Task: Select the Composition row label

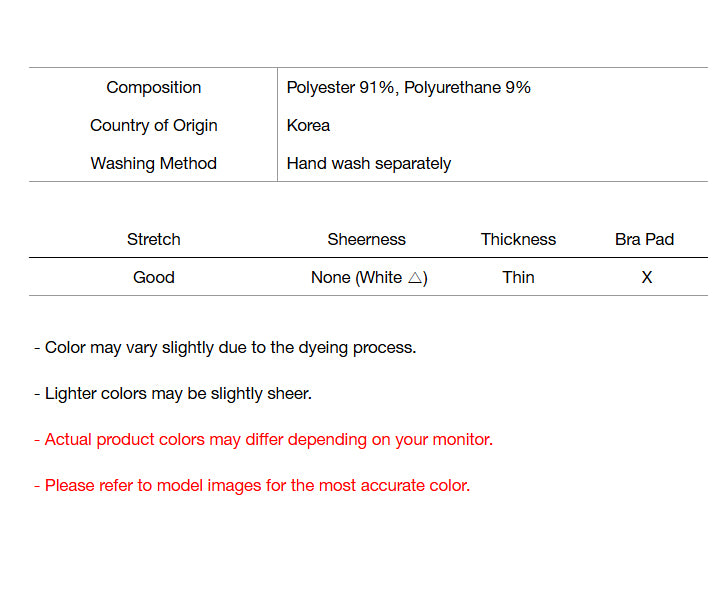Action: [153, 88]
